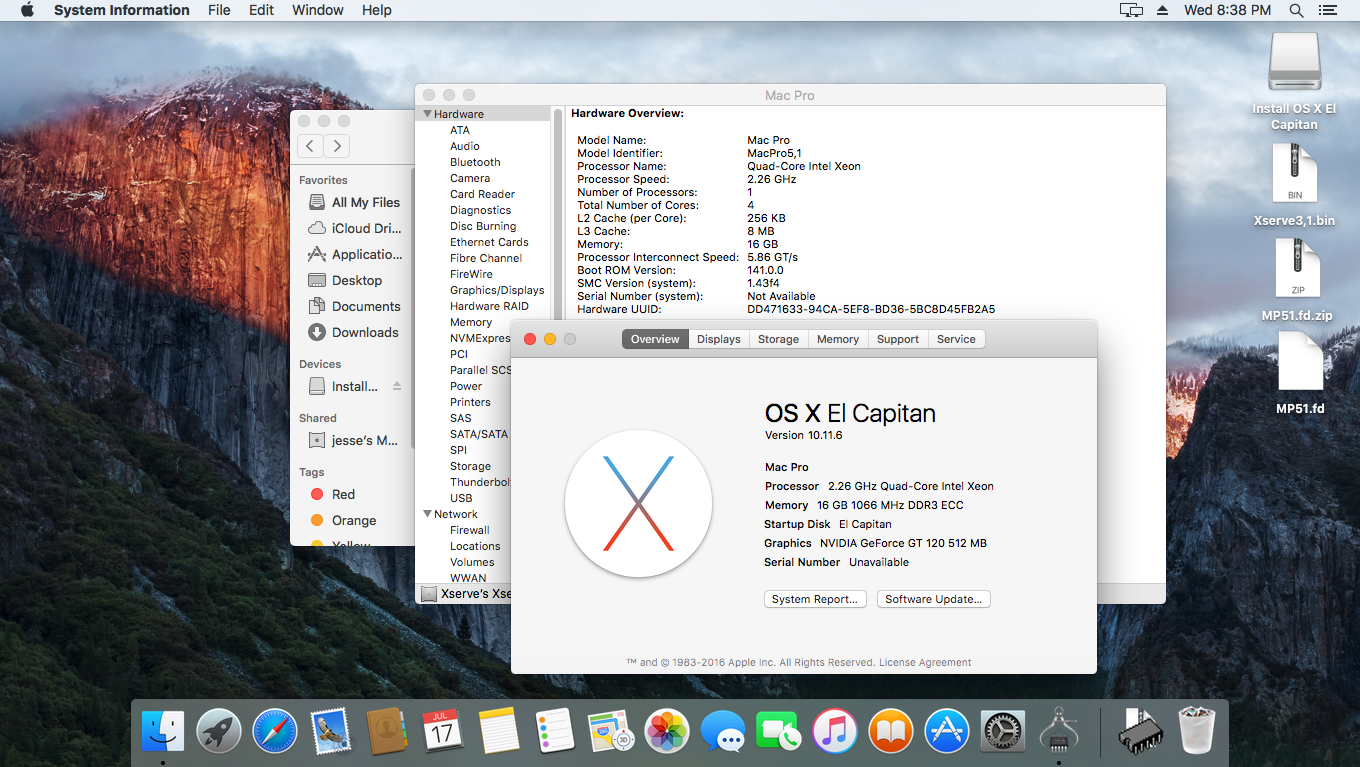Open App Store in Dock
Image resolution: width=1360 pixels, height=767 pixels.
(946, 731)
